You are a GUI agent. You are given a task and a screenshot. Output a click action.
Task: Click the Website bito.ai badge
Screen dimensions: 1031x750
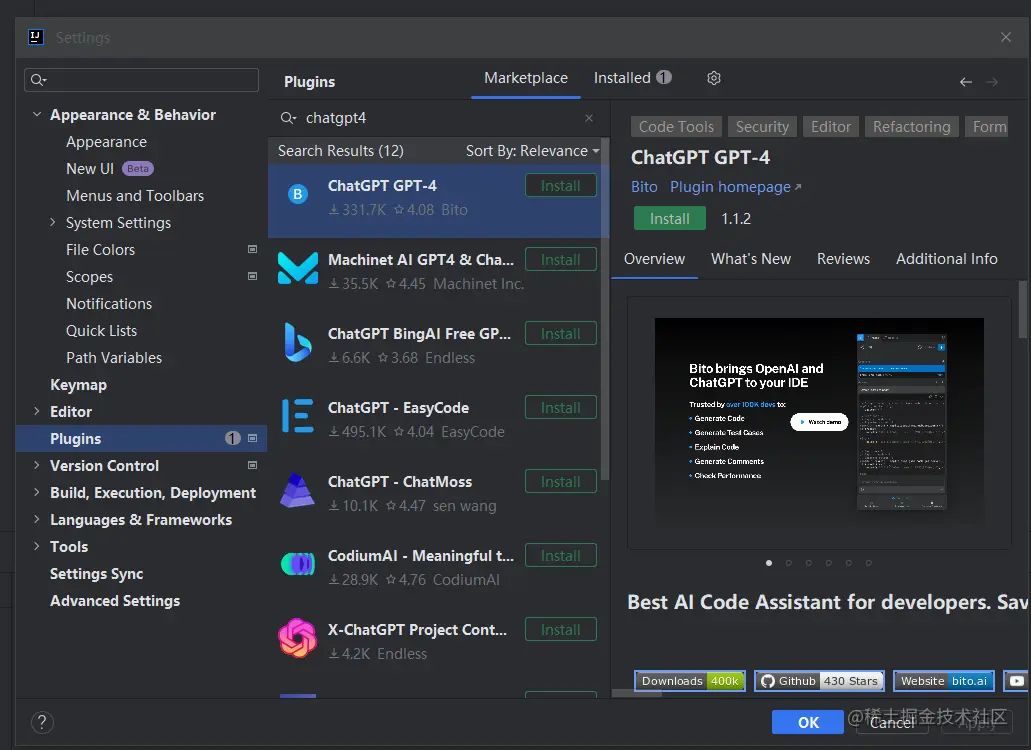(x=944, y=681)
